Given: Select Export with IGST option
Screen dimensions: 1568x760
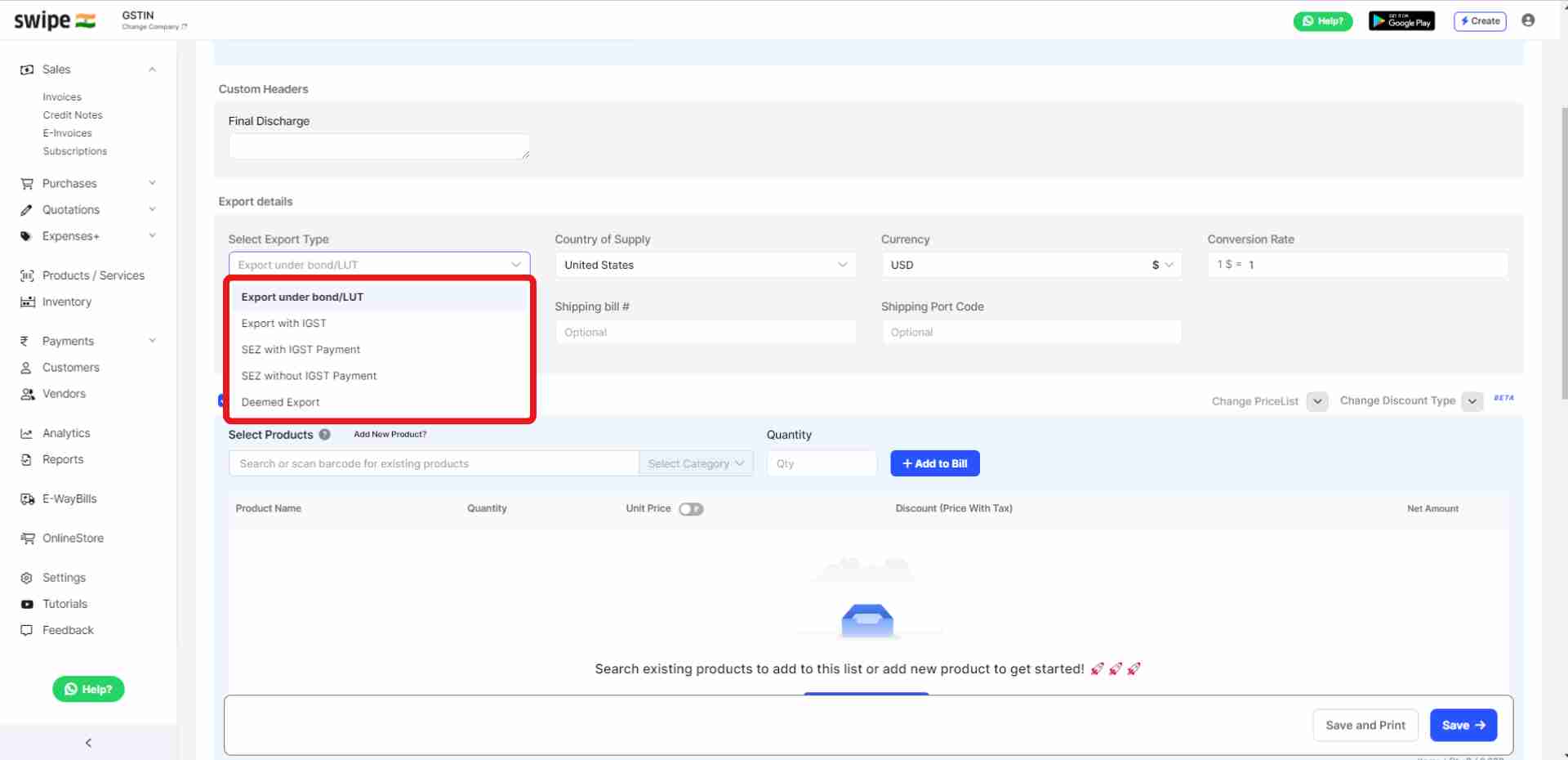Looking at the screenshot, I should click(x=379, y=324).
